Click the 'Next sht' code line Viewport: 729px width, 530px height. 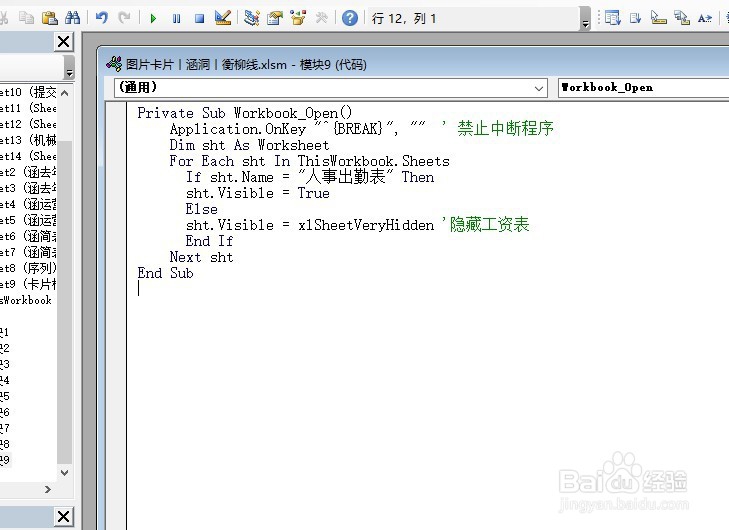pos(201,257)
